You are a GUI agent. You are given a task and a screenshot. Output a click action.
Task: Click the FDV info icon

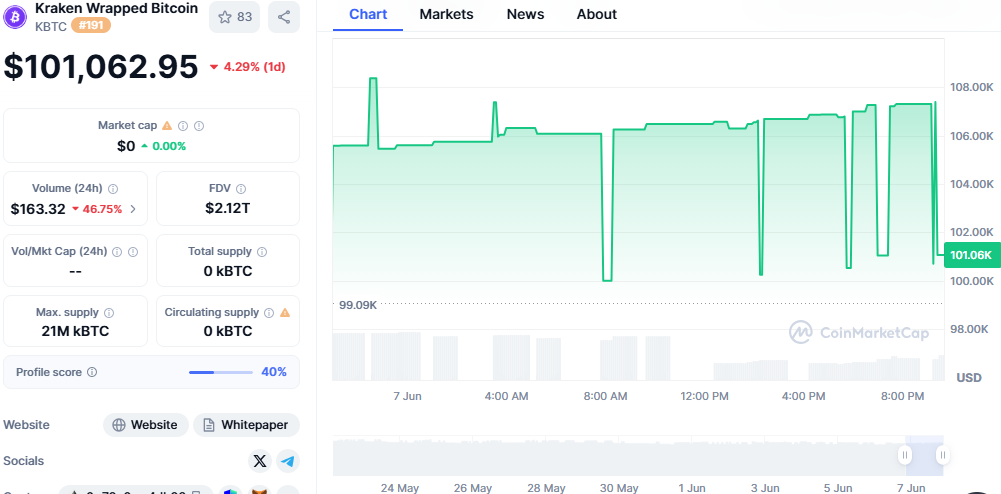tap(241, 188)
